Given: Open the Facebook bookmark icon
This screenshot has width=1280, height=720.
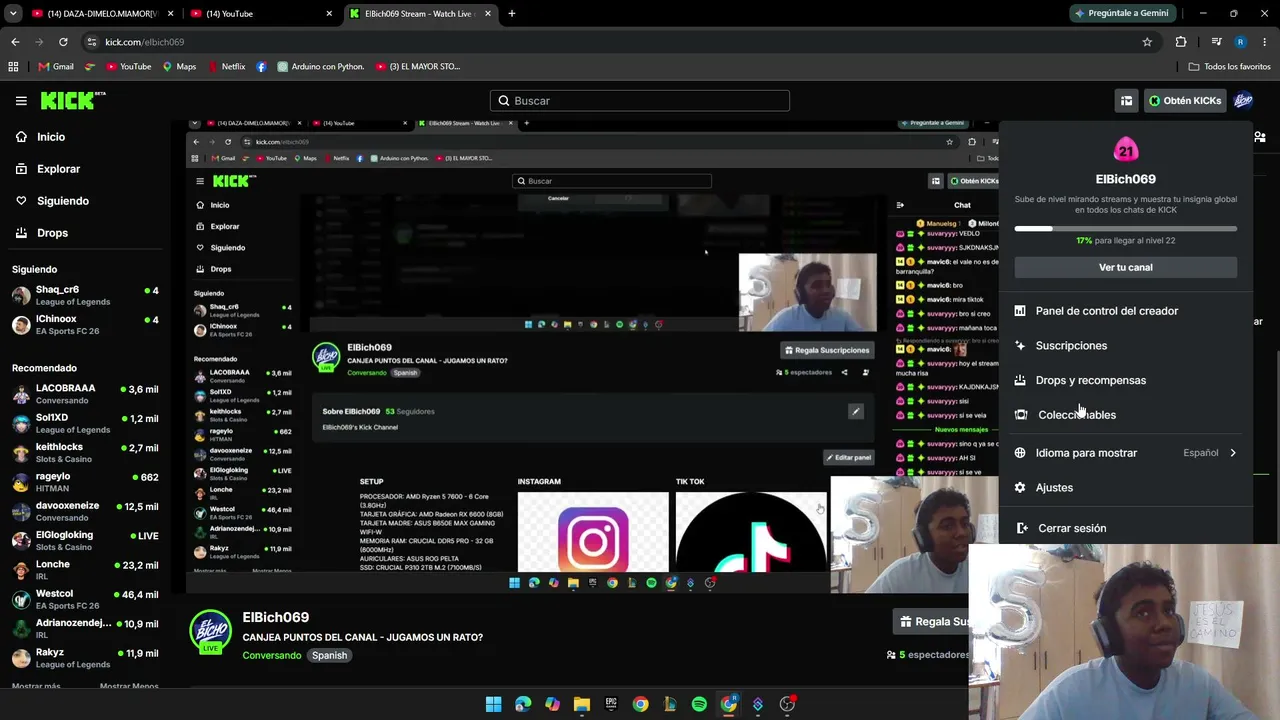Looking at the screenshot, I should click(261, 67).
